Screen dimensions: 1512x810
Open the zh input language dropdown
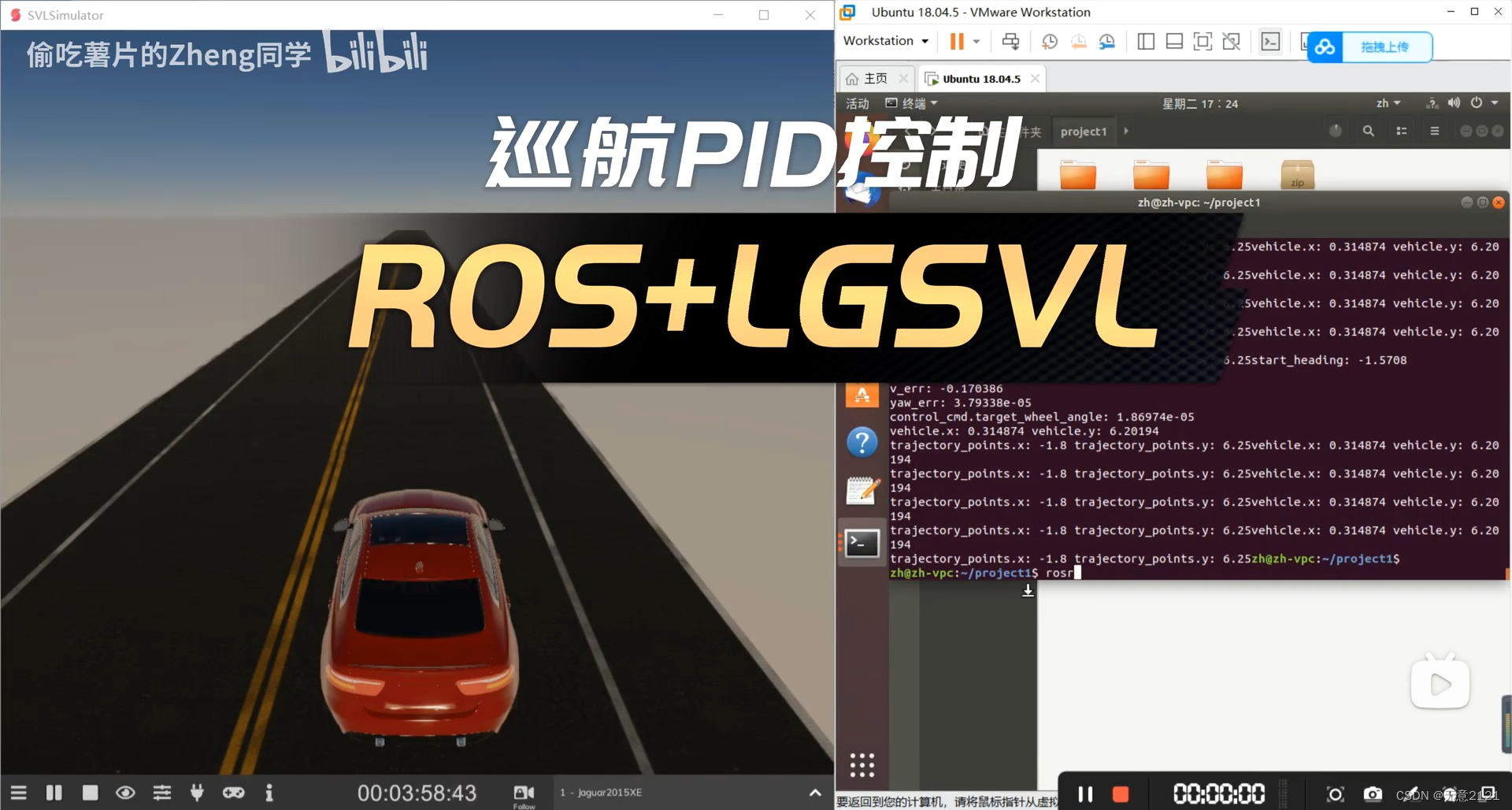(x=1388, y=104)
